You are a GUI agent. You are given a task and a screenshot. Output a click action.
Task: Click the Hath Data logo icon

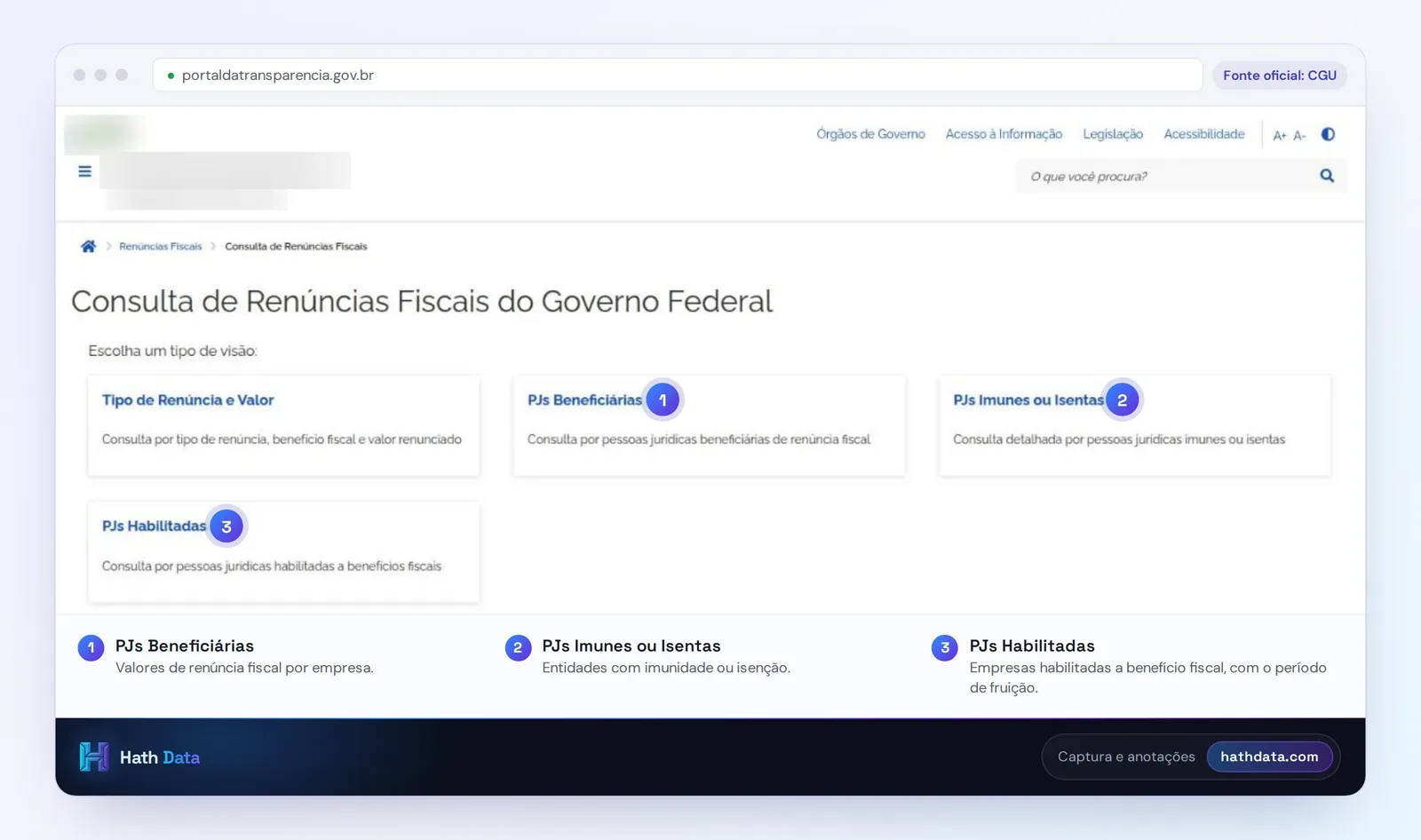[93, 757]
